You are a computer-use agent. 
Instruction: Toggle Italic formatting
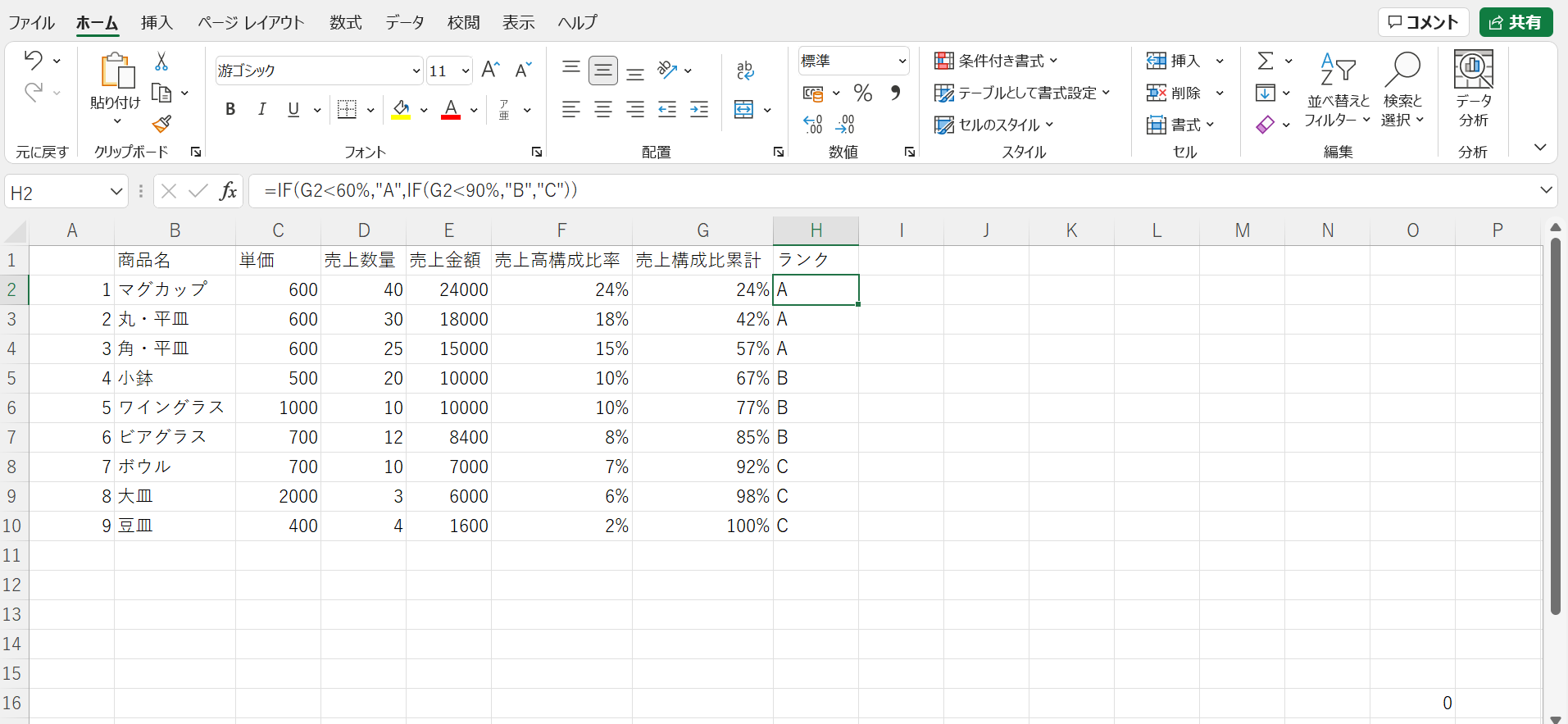tap(261, 110)
